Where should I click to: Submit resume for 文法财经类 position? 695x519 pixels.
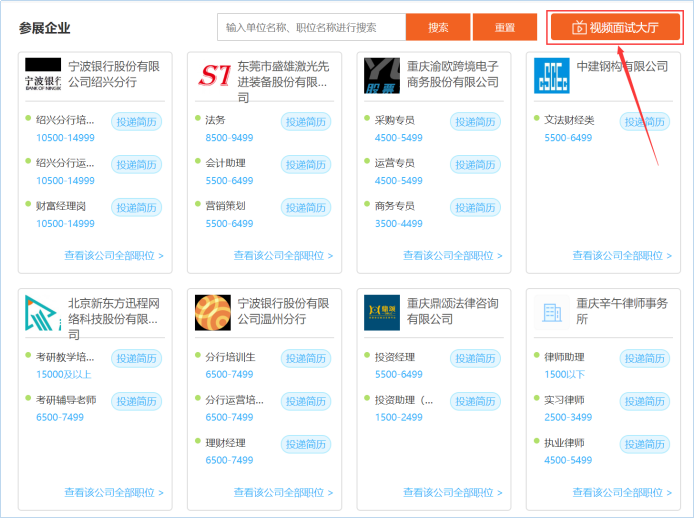645,122
